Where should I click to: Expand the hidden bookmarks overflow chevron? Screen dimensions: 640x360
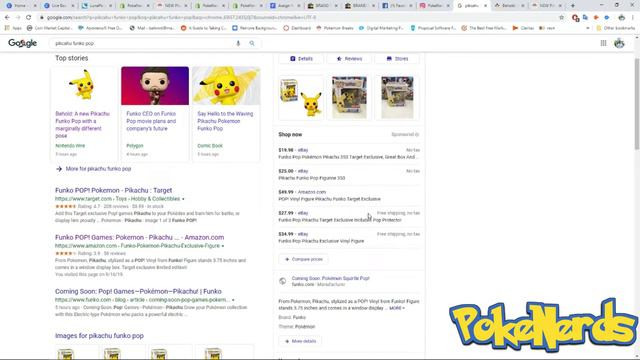[588, 28]
